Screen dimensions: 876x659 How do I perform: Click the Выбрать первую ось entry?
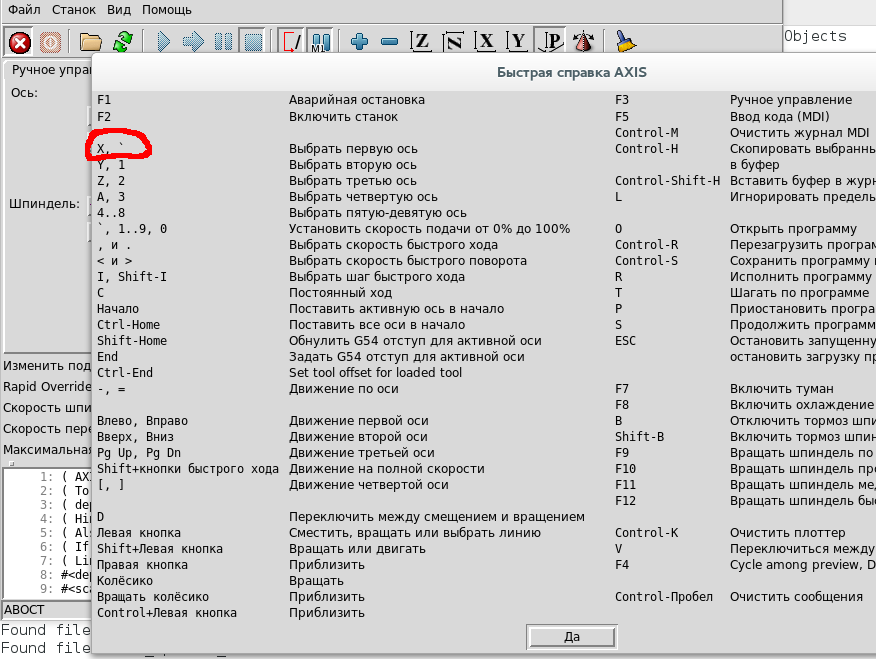353,149
